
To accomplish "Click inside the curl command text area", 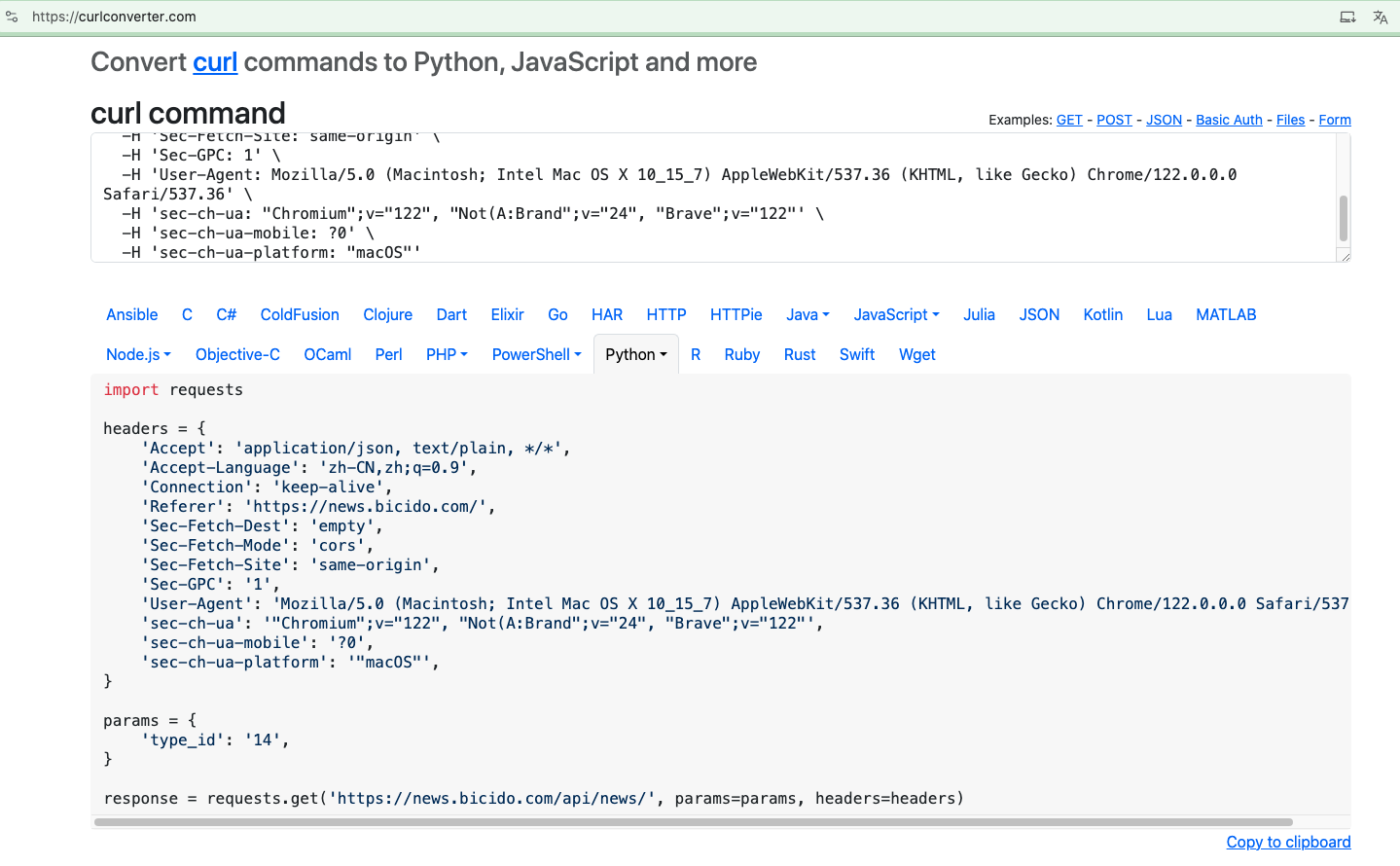I will coord(681,195).
